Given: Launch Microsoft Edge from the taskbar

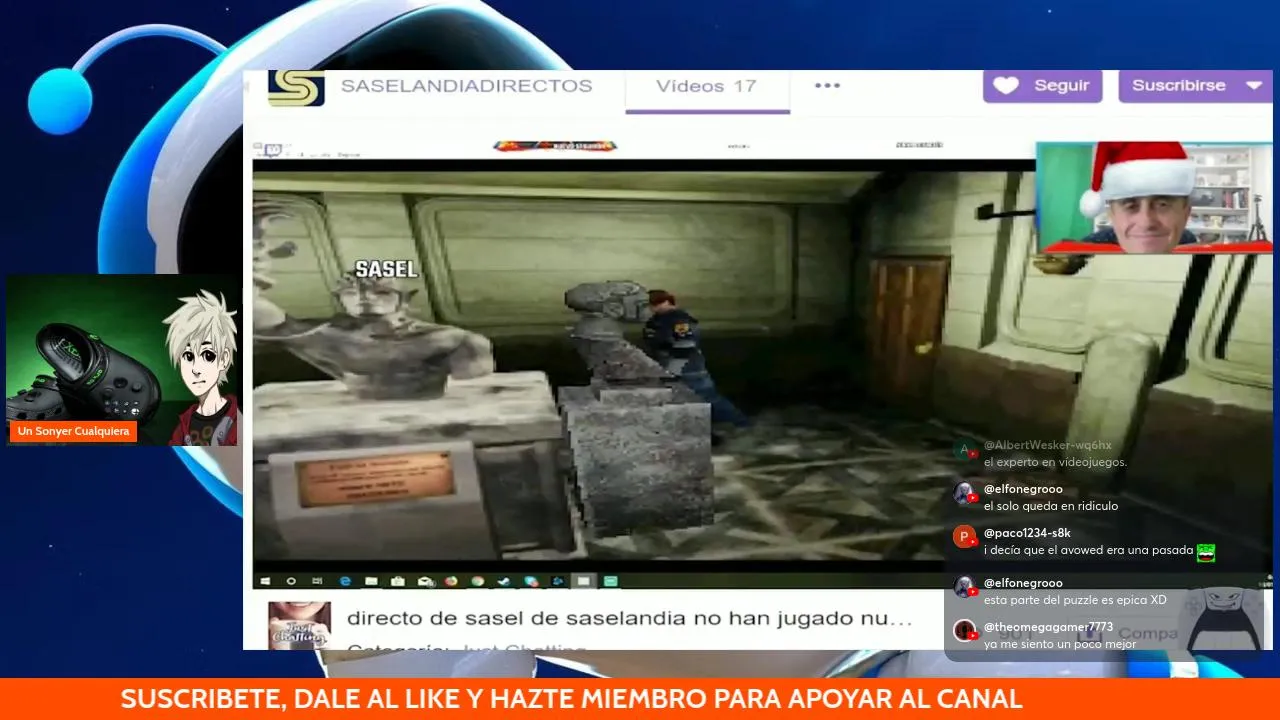Looking at the screenshot, I should [x=345, y=581].
